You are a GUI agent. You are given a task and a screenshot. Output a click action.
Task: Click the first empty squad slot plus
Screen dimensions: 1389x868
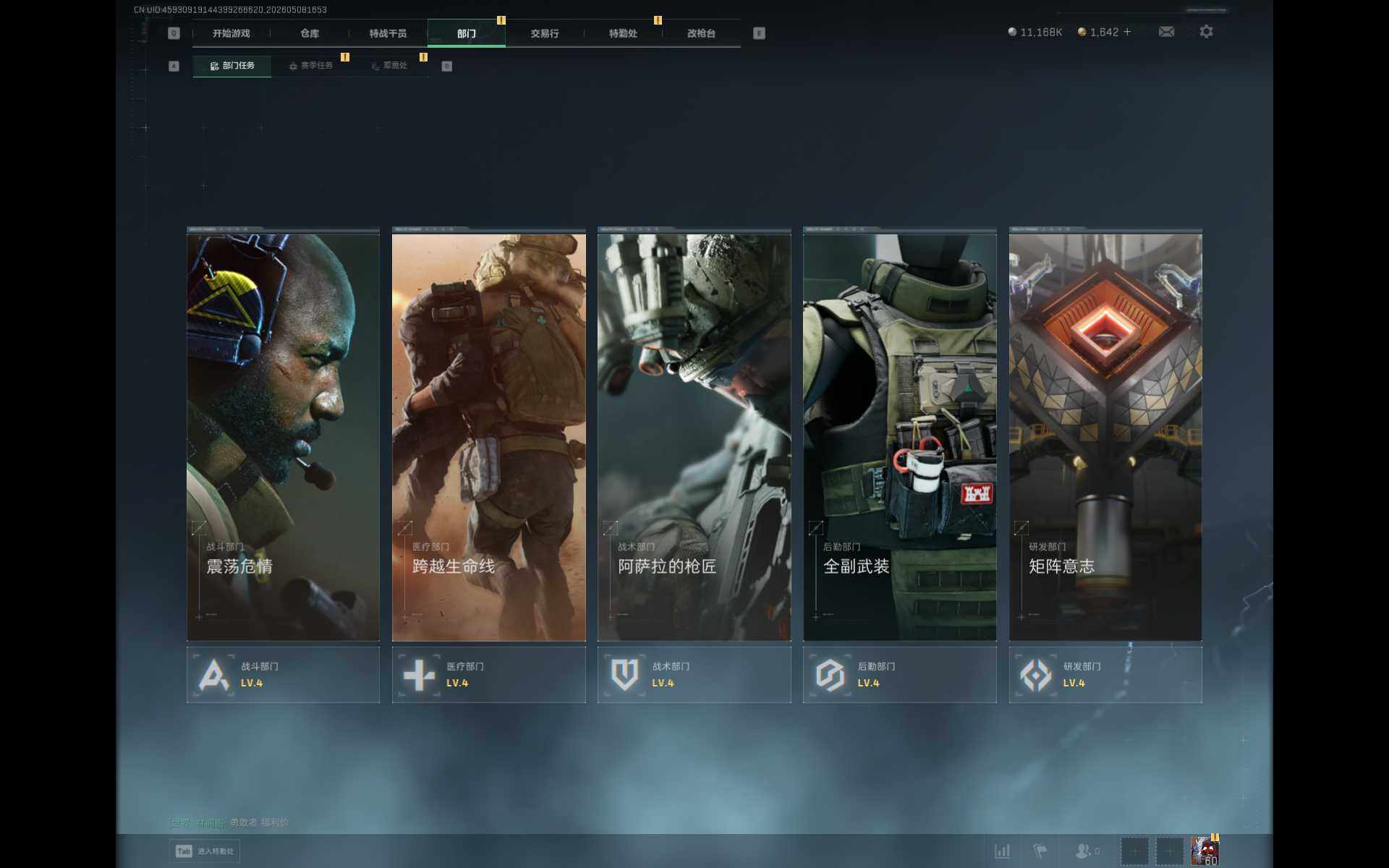point(1134,851)
